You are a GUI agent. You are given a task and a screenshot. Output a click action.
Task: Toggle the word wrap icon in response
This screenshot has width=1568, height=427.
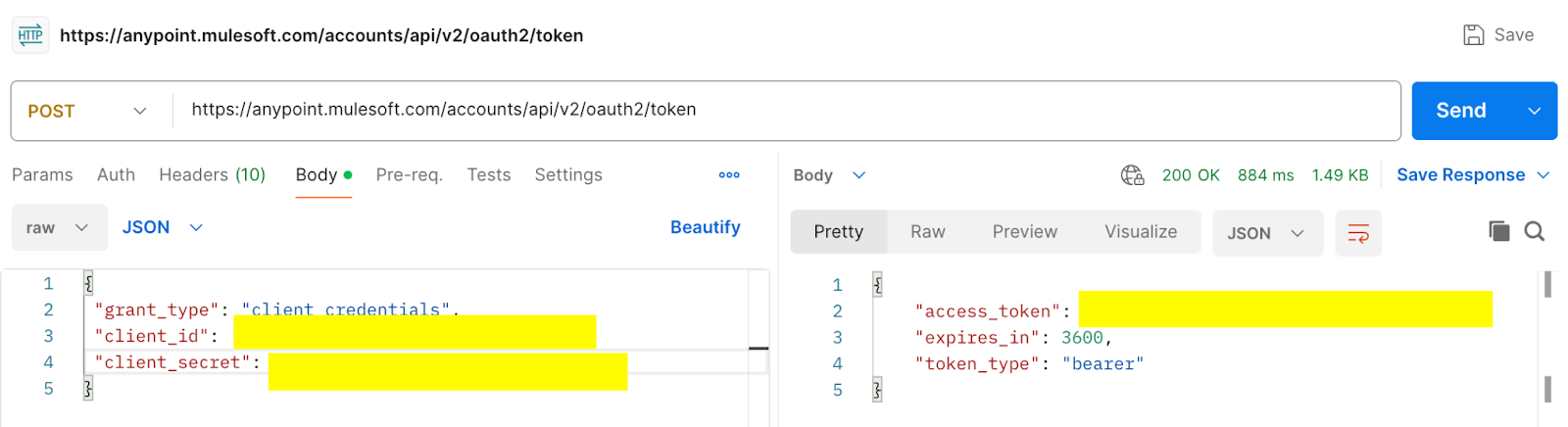click(1358, 233)
